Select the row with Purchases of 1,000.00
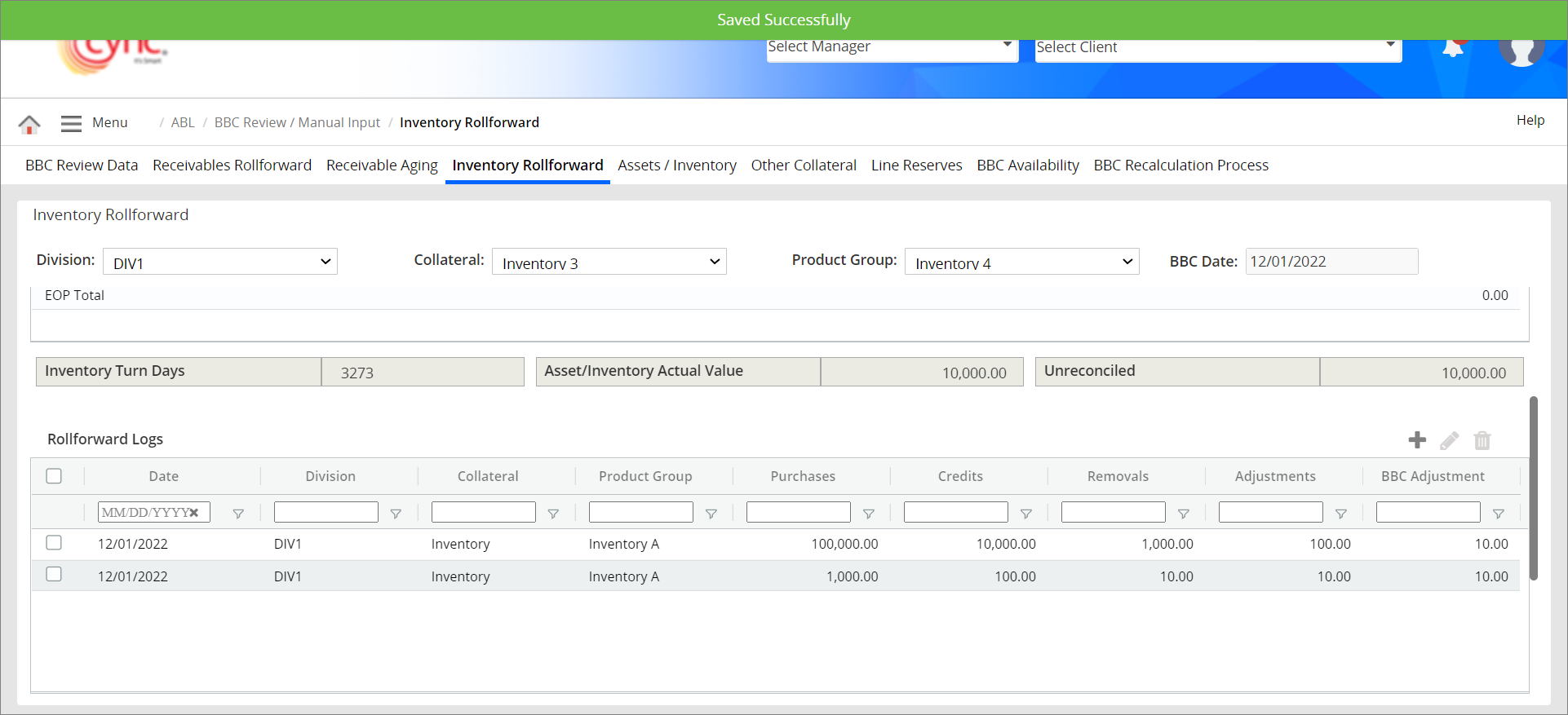The width and height of the screenshot is (1568, 715). tap(54, 575)
